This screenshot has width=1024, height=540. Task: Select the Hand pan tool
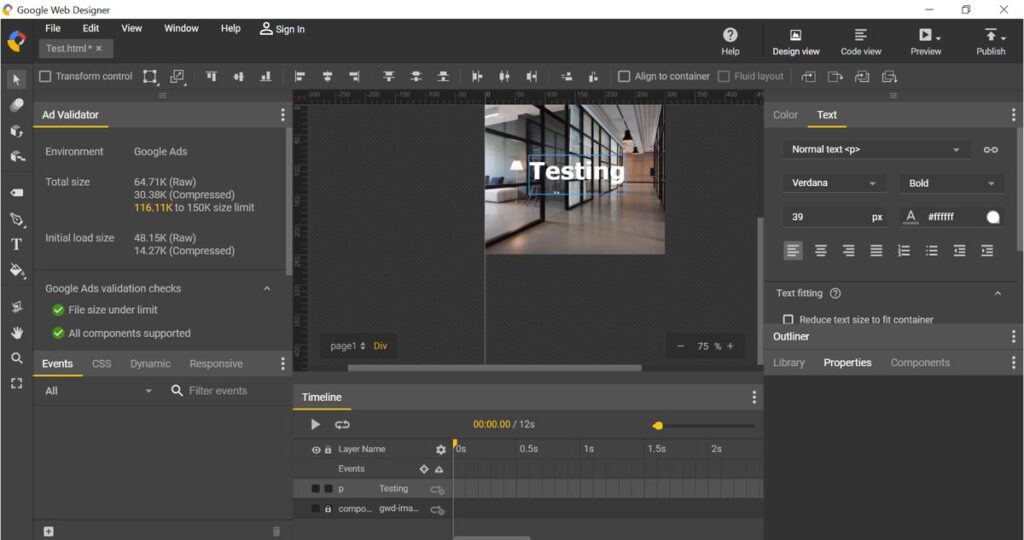click(16, 332)
